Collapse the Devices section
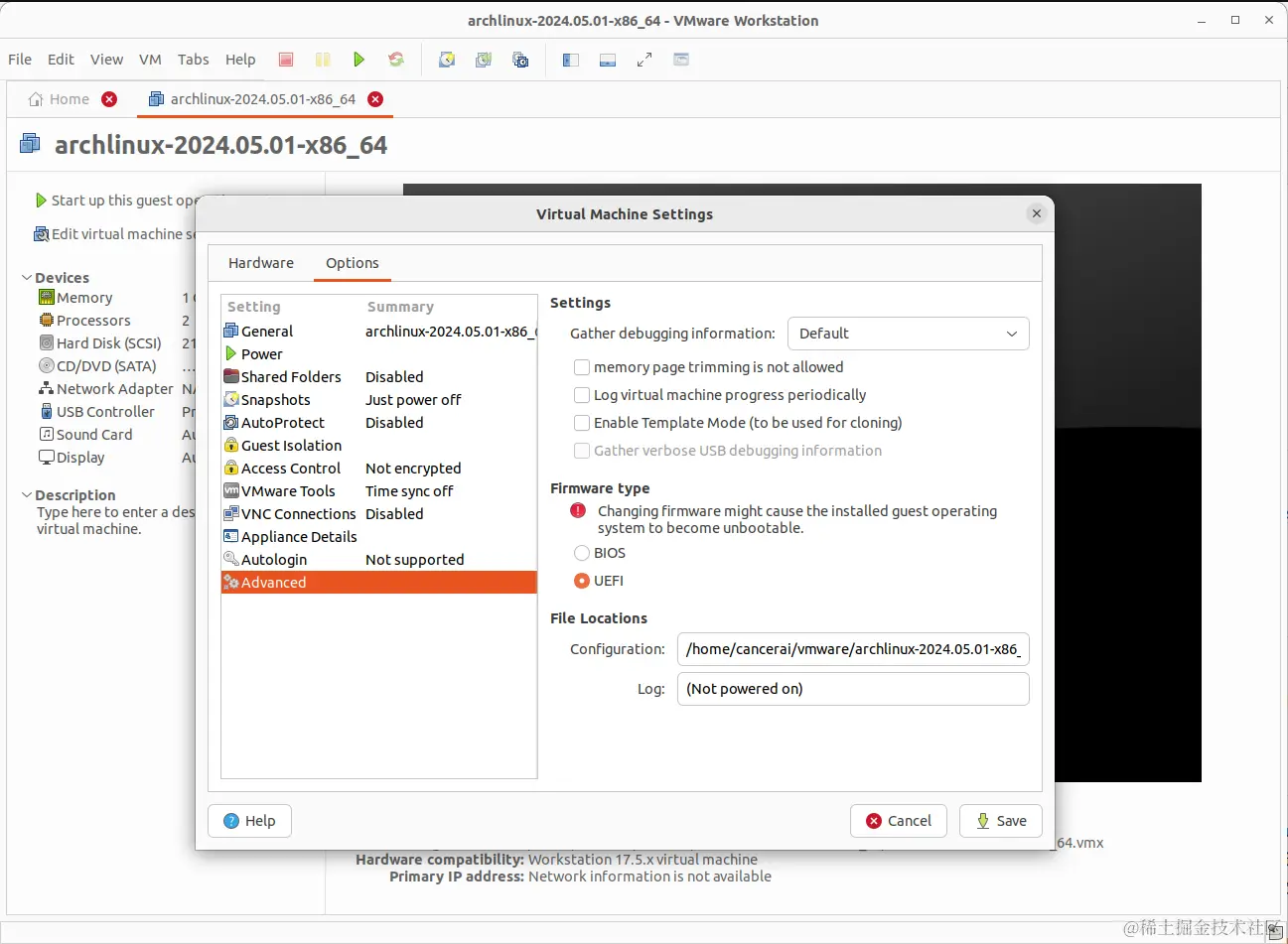 [27, 278]
